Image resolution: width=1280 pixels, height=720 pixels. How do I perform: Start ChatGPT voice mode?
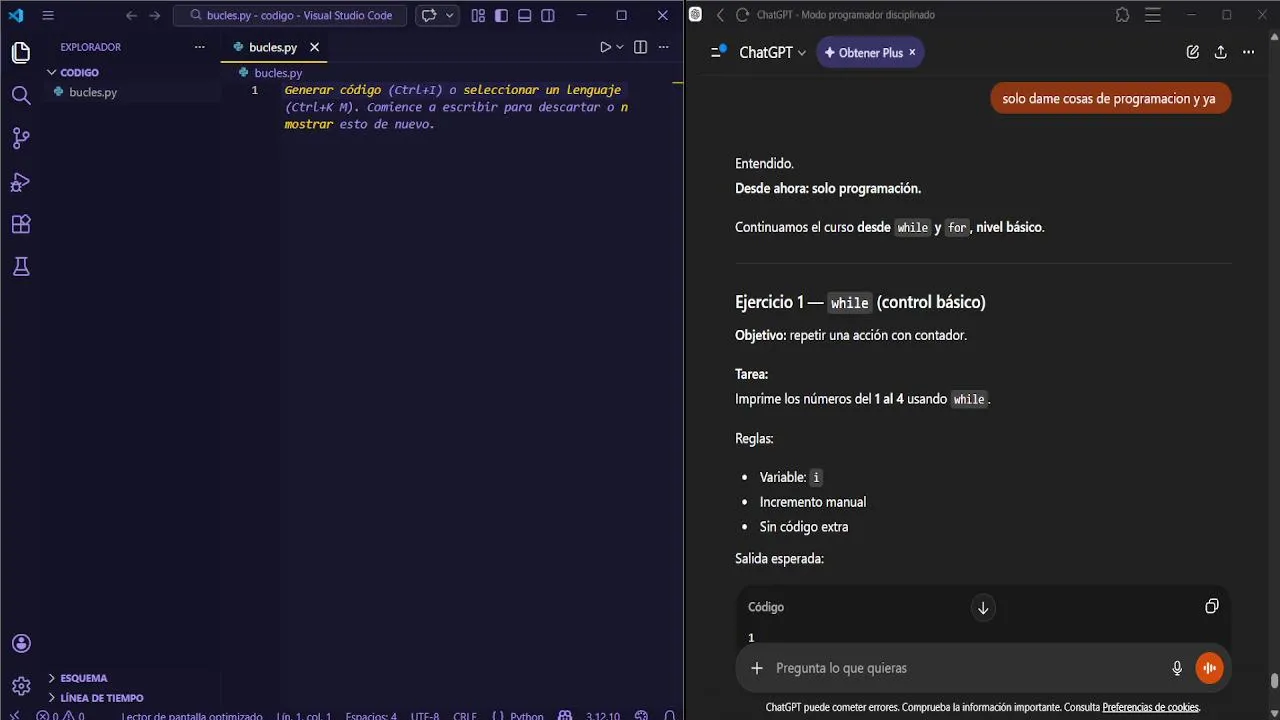point(1209,668)
